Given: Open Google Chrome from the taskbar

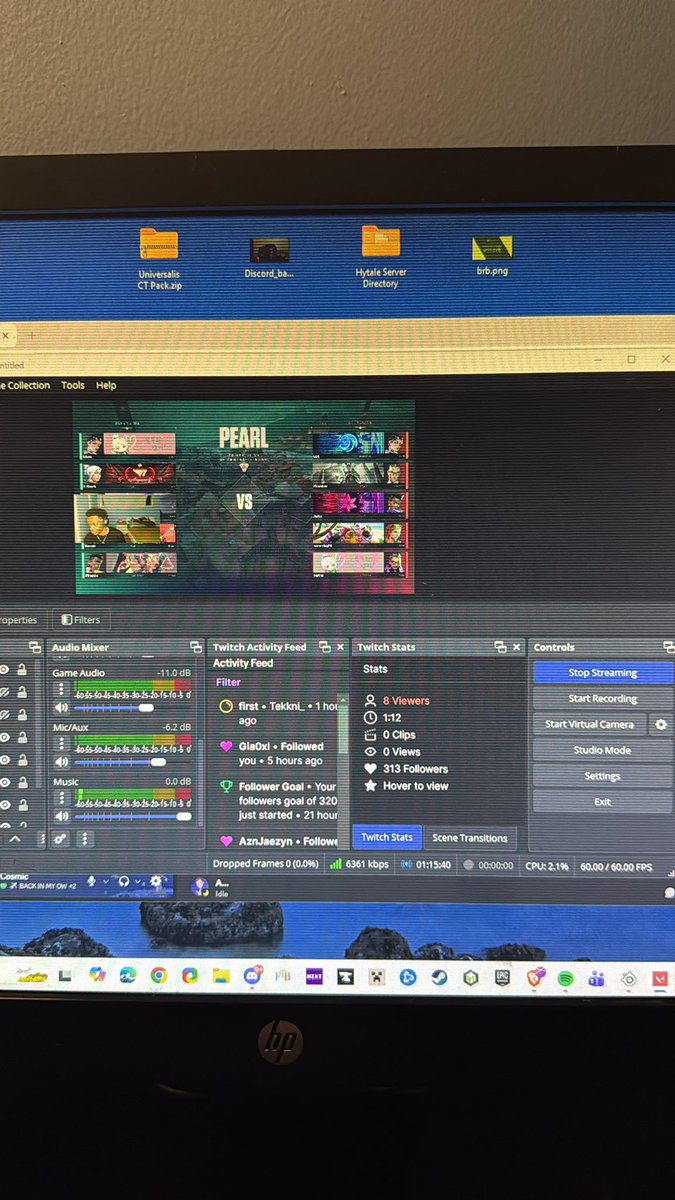Looking at the screenshot, I should click(159, 975).
